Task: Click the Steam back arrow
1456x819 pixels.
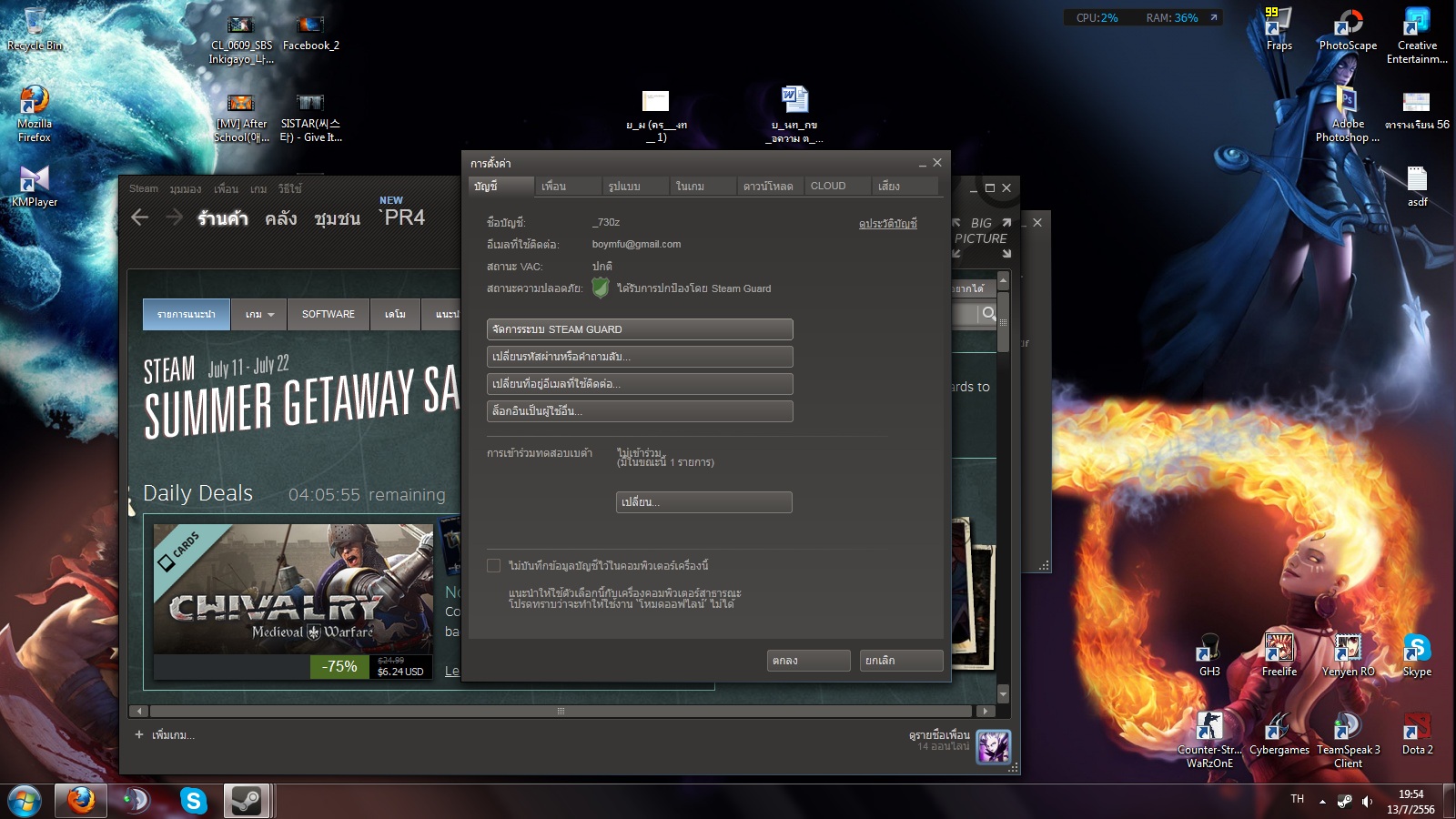Action: [139, 217]
